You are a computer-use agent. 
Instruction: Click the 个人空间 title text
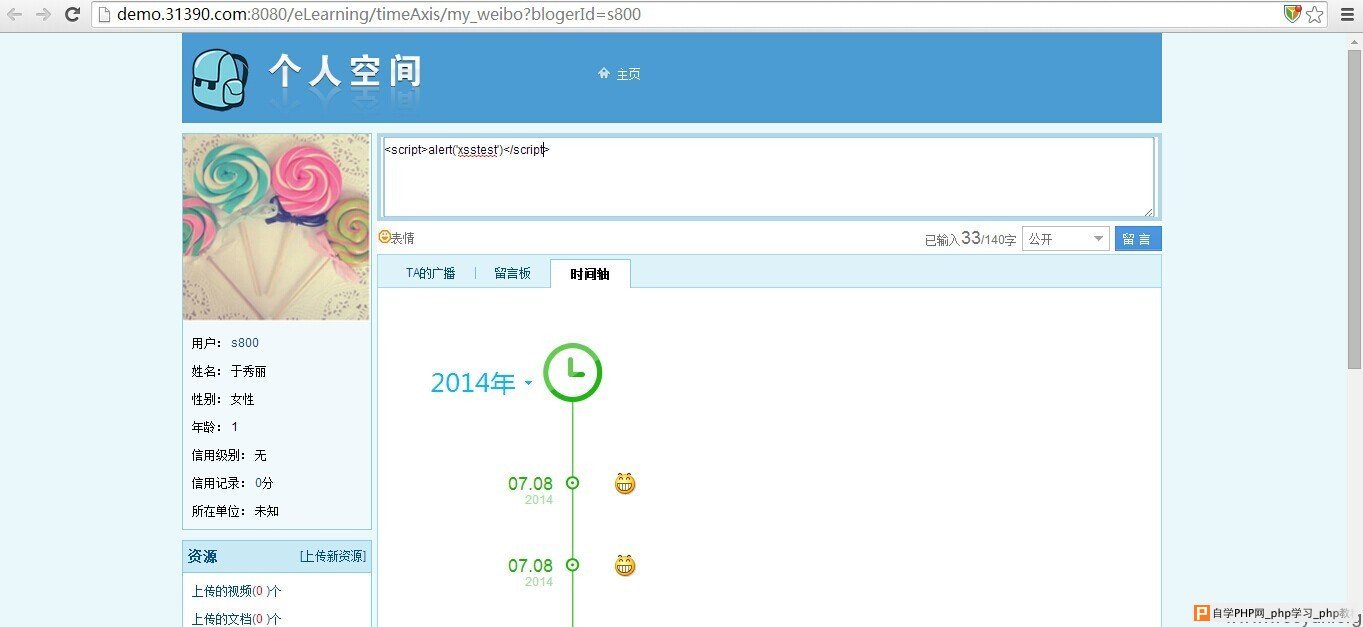click(x=345, y=72)
